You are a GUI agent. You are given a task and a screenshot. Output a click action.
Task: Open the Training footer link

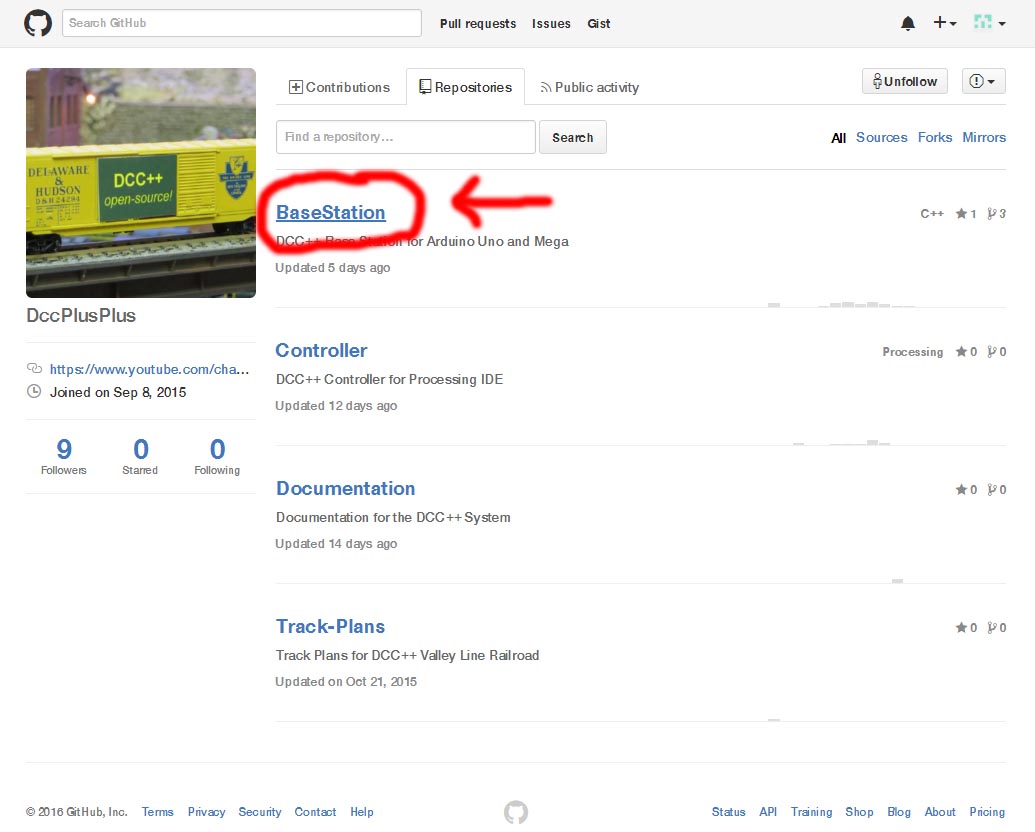[811, 812]
